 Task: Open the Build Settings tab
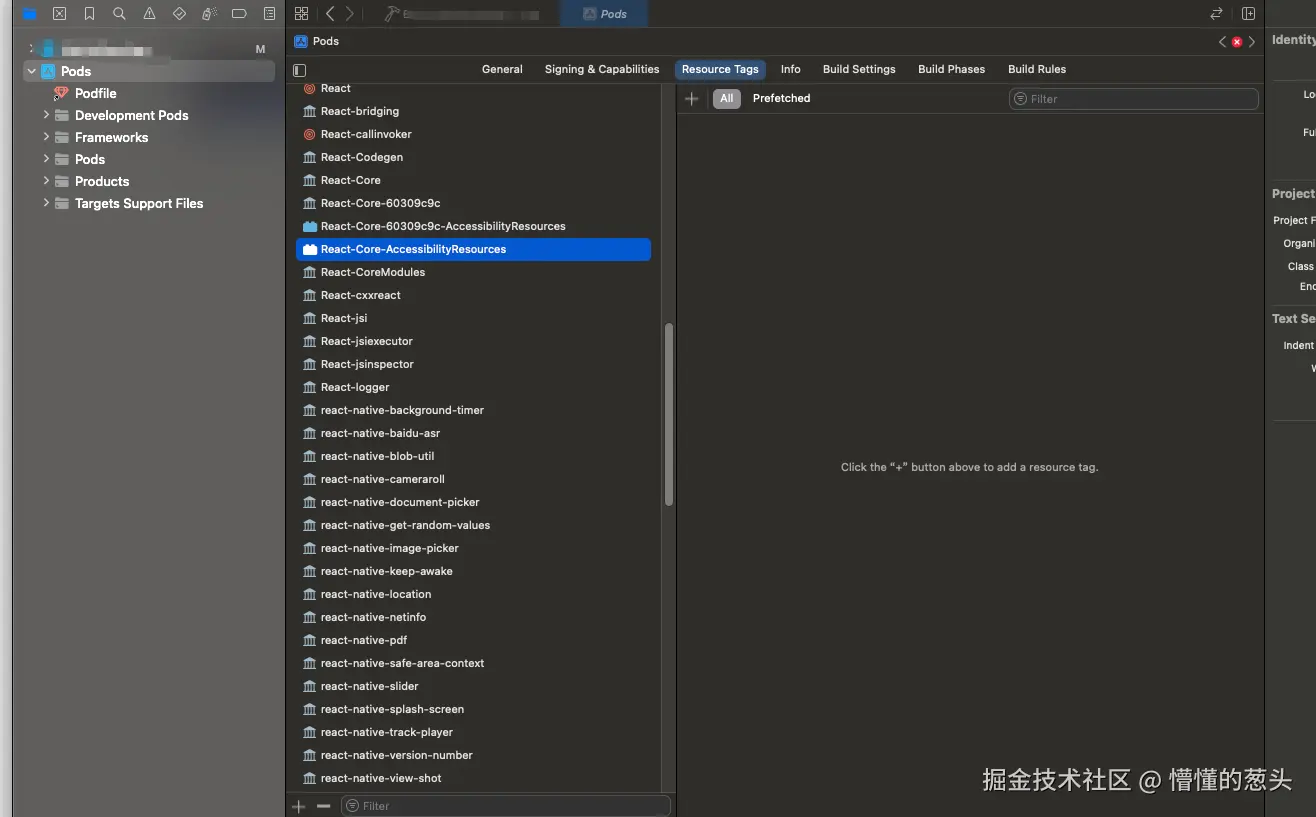point(859,69)
